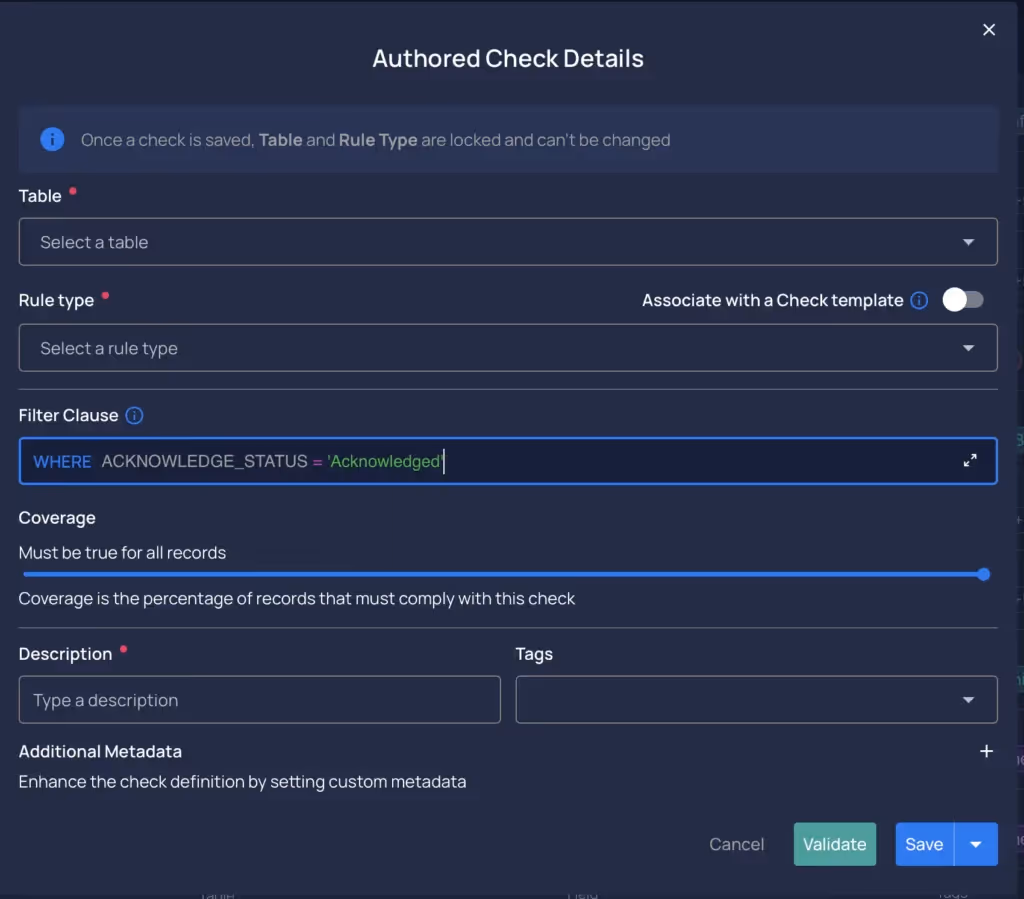Viewport: 1024px width, 899px height.
Task: Toggle Associate with a Check template switch
Action: (963, 300)
